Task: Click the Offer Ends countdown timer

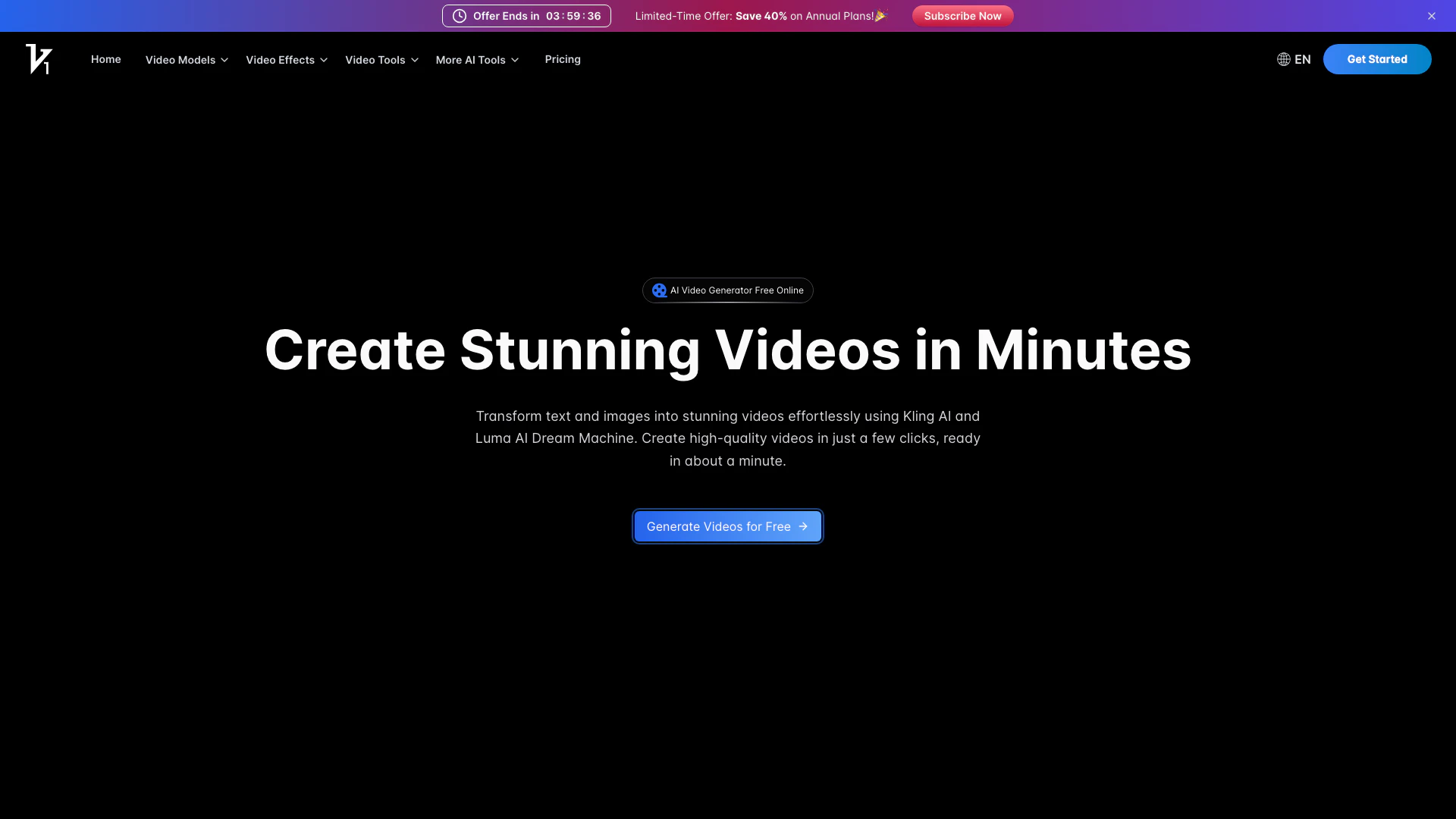Action: [573, 16]
